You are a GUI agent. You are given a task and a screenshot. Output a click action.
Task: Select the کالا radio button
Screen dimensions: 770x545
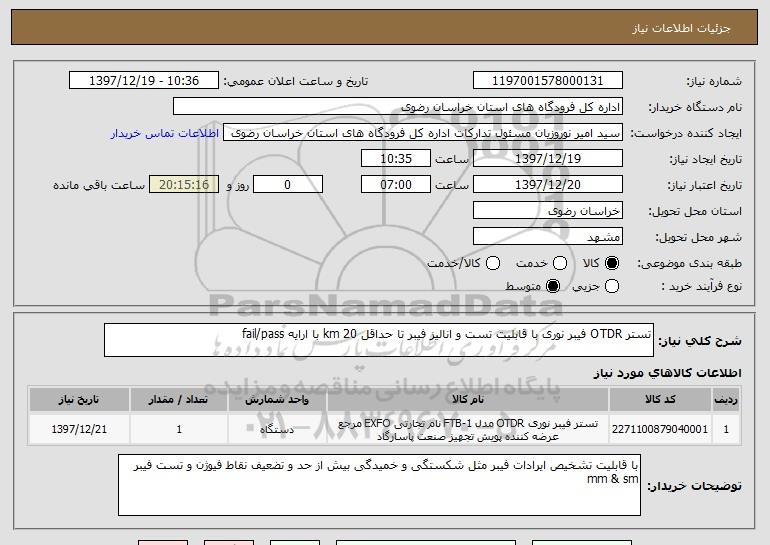612,263
